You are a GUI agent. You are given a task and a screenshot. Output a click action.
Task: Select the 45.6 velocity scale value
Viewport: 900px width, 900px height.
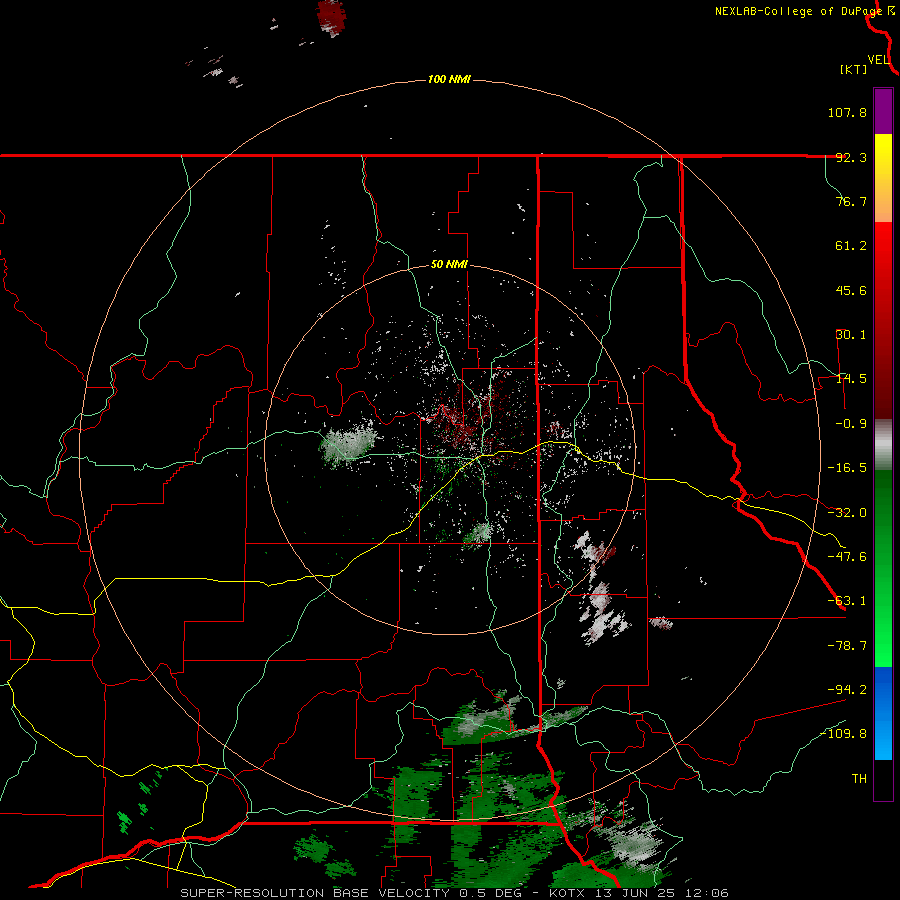[851, 290]
